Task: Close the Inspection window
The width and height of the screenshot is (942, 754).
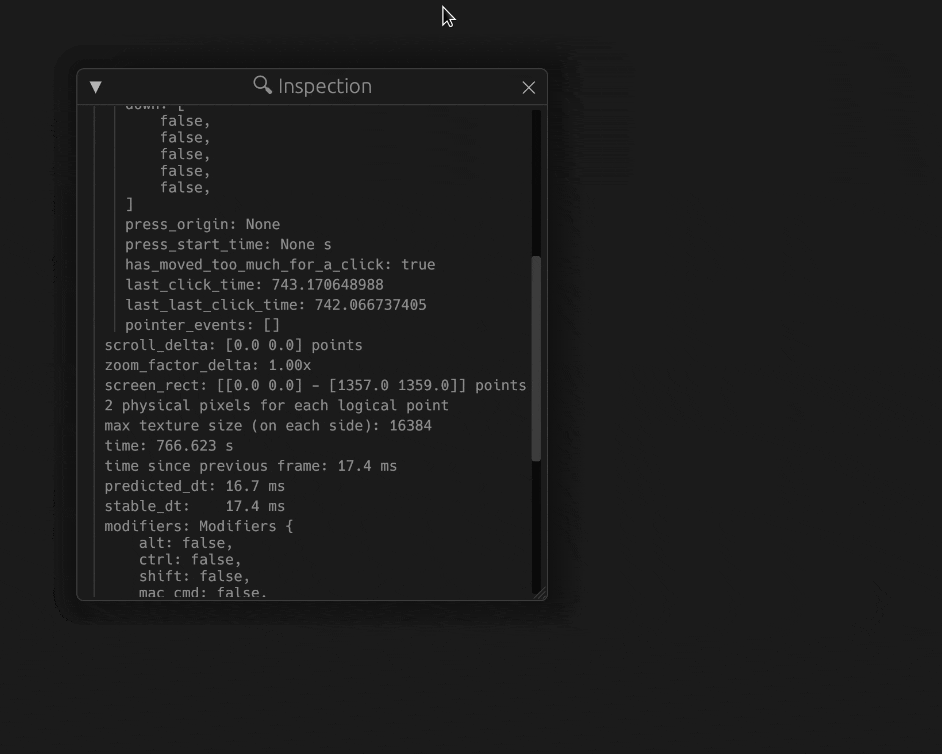Action: (x=529, y=88)
